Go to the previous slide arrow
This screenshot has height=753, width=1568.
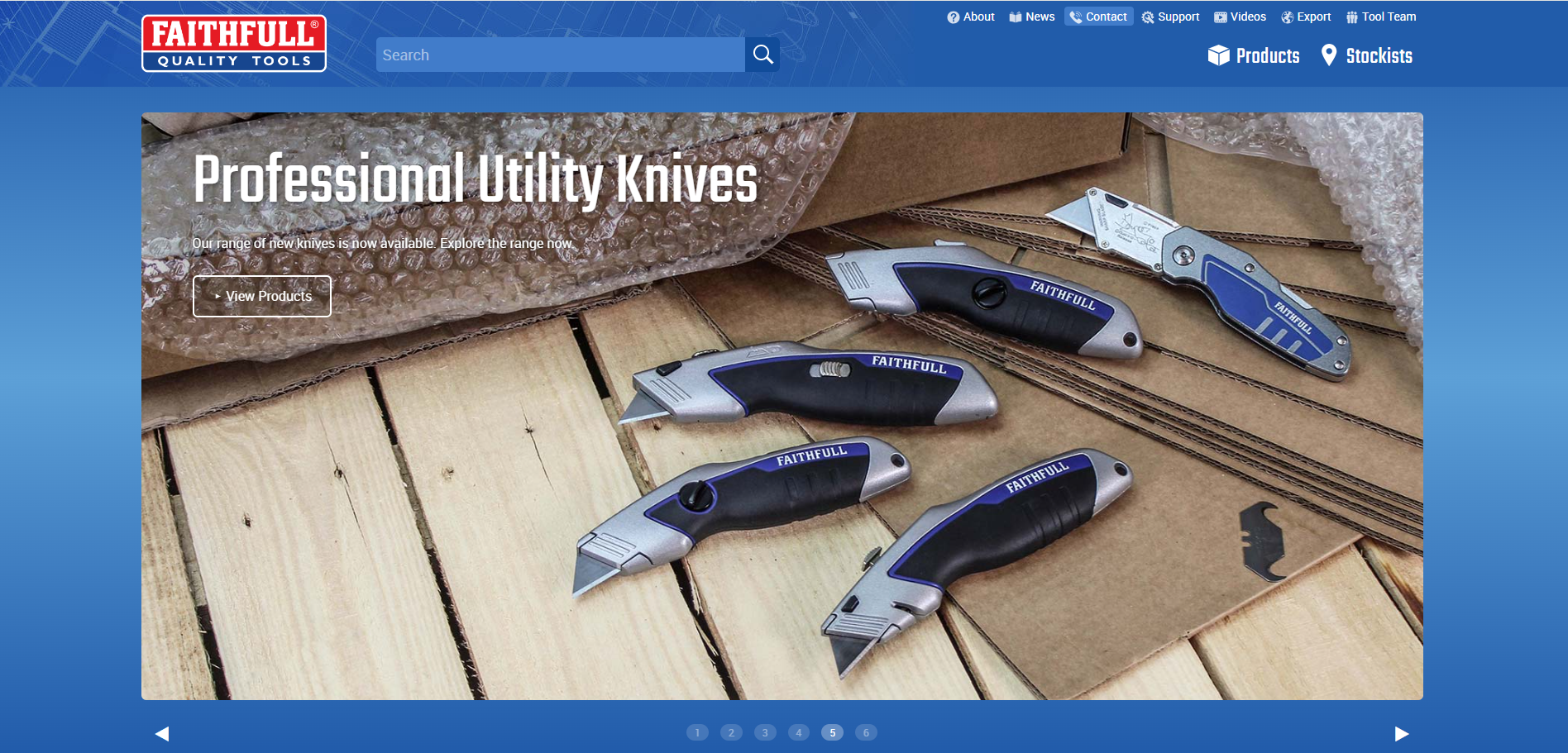(162, 733)
